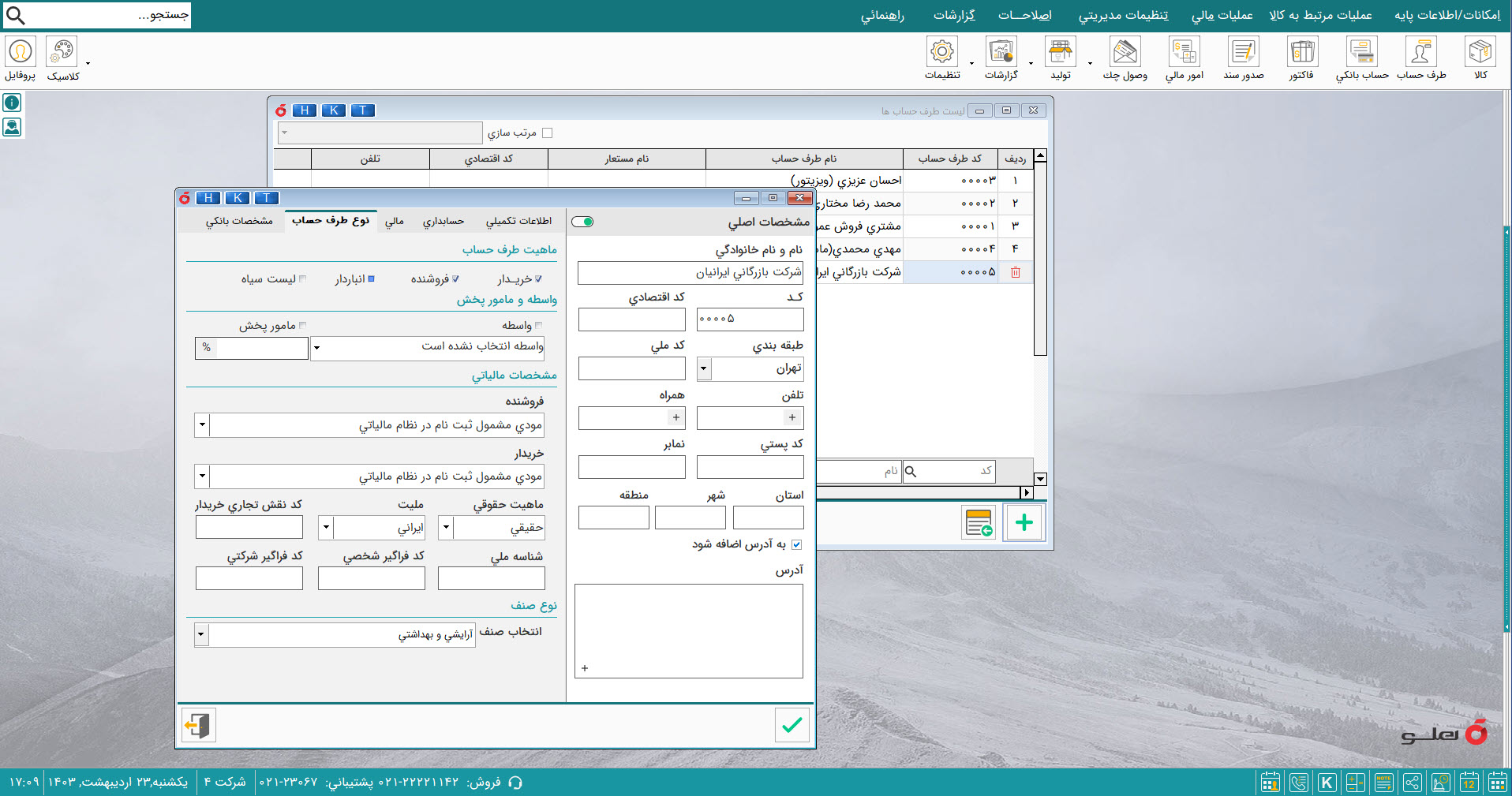Click the NOTE icon in status bar
This screenshot has width=1512, height=796.
pos(1385,783)
